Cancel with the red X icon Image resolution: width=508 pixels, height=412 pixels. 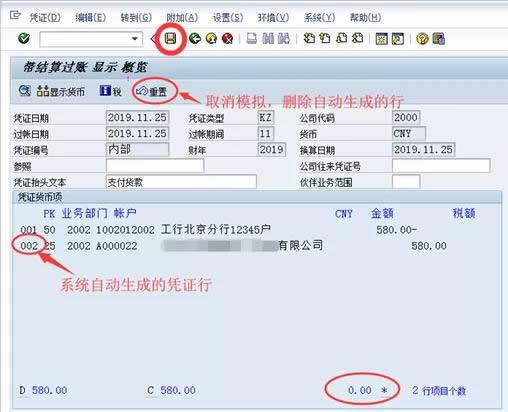[227, 39]
